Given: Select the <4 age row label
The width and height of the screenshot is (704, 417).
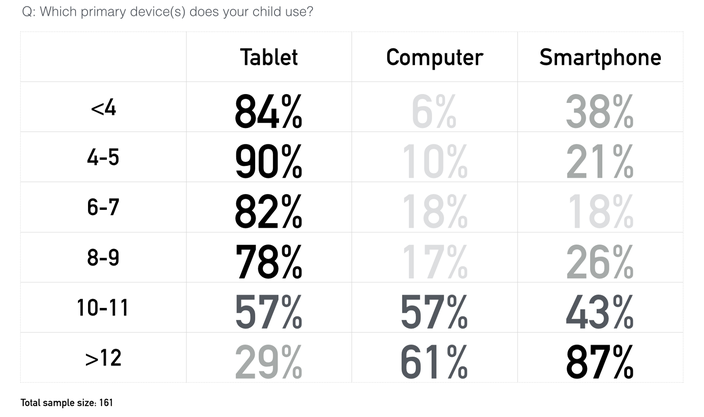Looking at the screenshot, I should (x=103, y=108).
